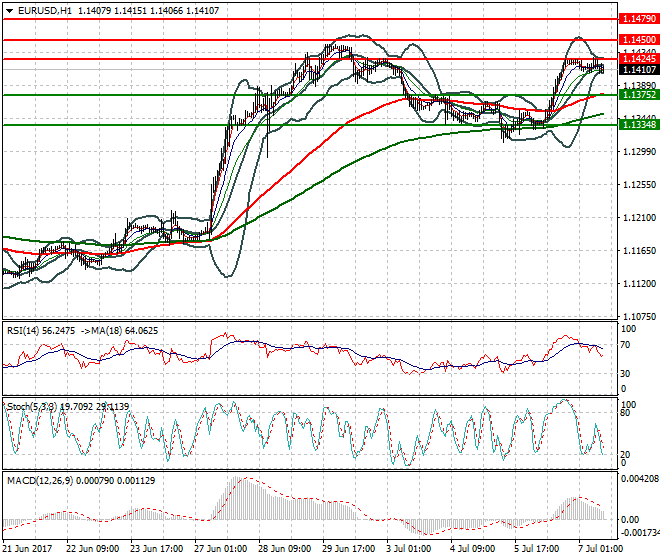
Task: Click the 1.14790 red resistance price label
Action: point(639,19)
